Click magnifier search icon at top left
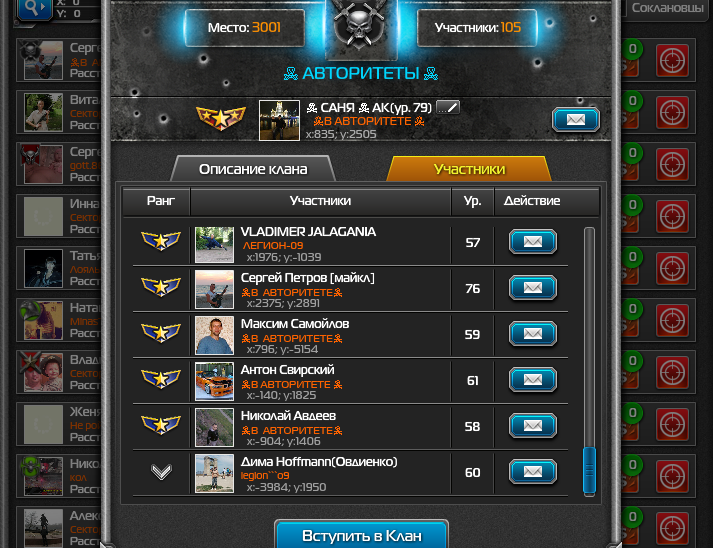 [x=34, y=8]
